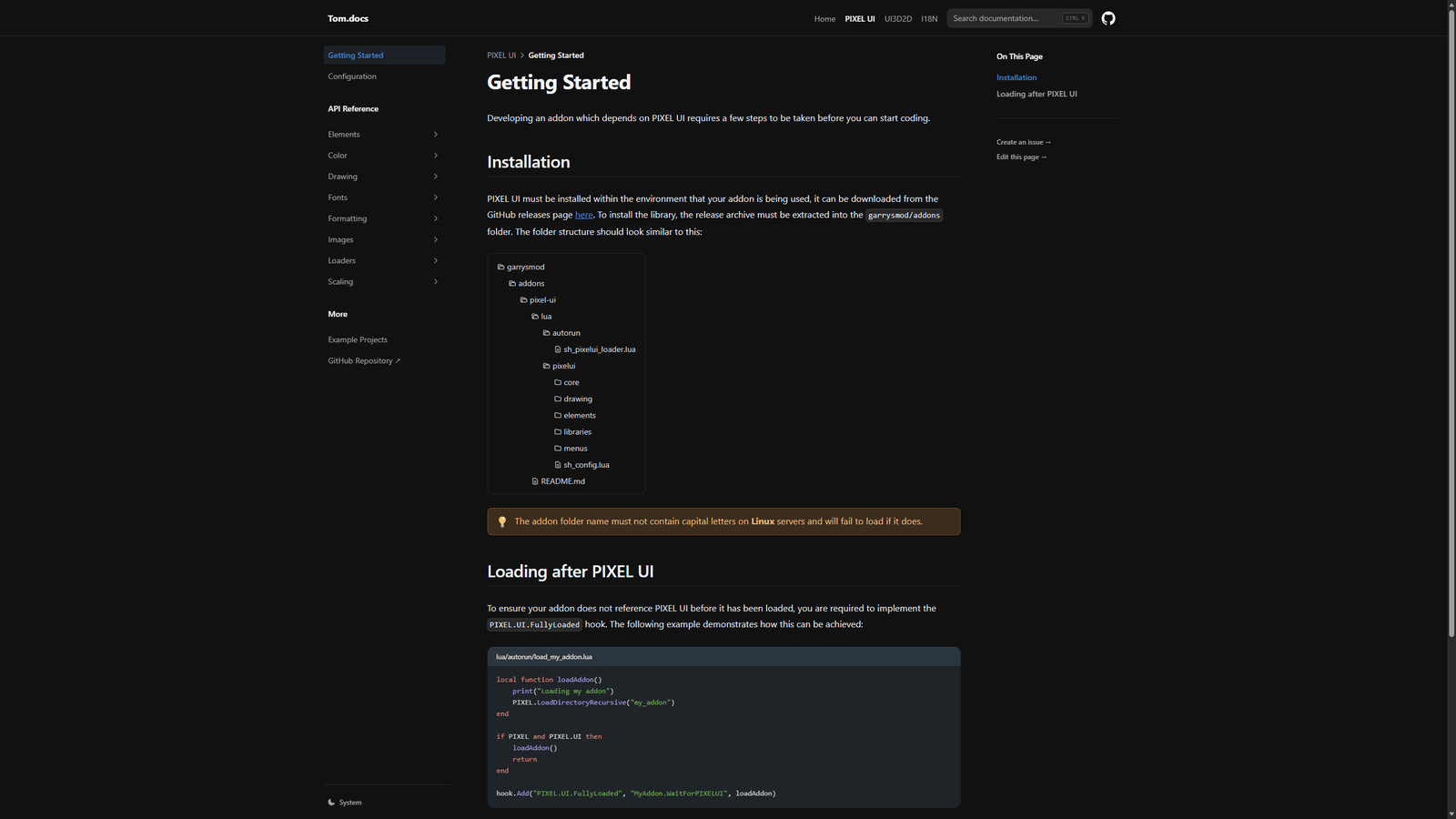Click the Linux word in warning callout
The image size is (1456, 819).
tap(763, 521)
